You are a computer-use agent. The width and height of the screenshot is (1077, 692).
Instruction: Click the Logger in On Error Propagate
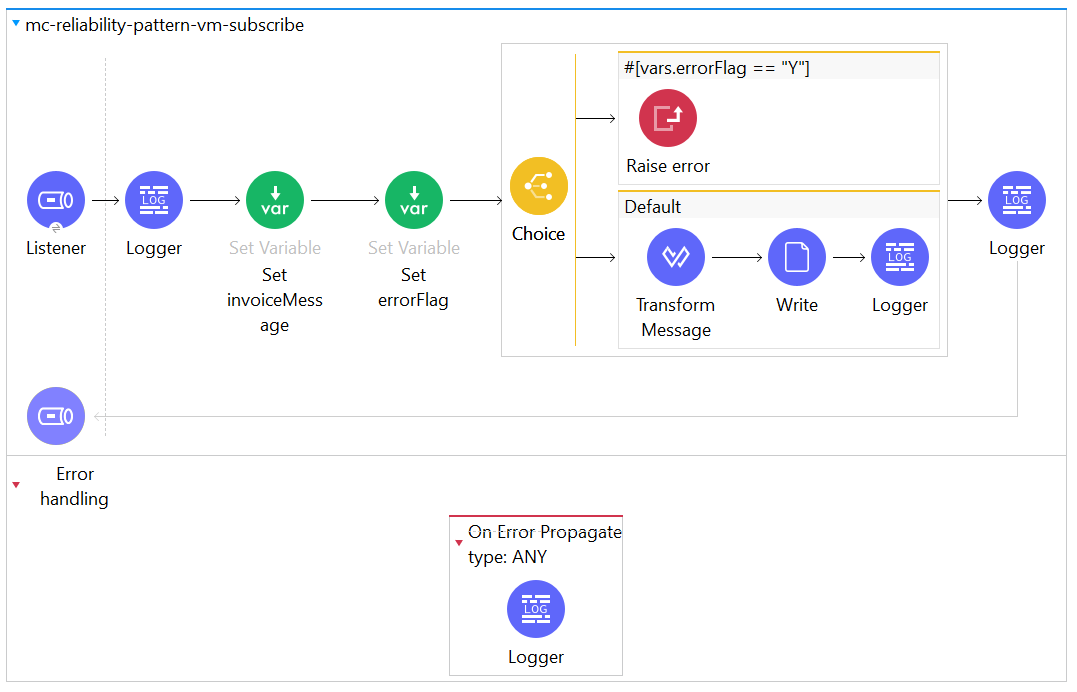coord(536,609)
